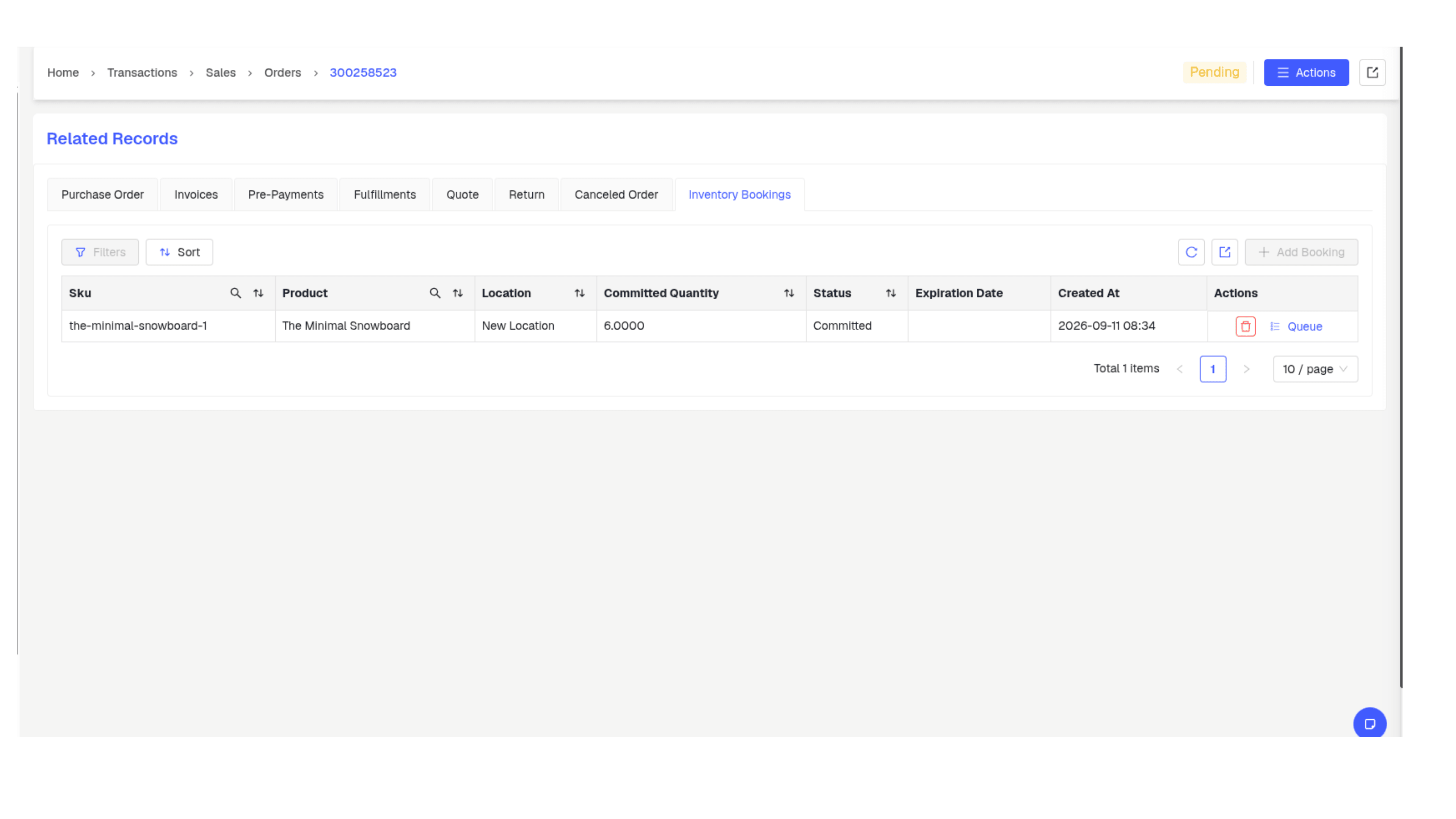Sort the table by the Location column arrows
1456x819 pixels.
click(579, 293)
